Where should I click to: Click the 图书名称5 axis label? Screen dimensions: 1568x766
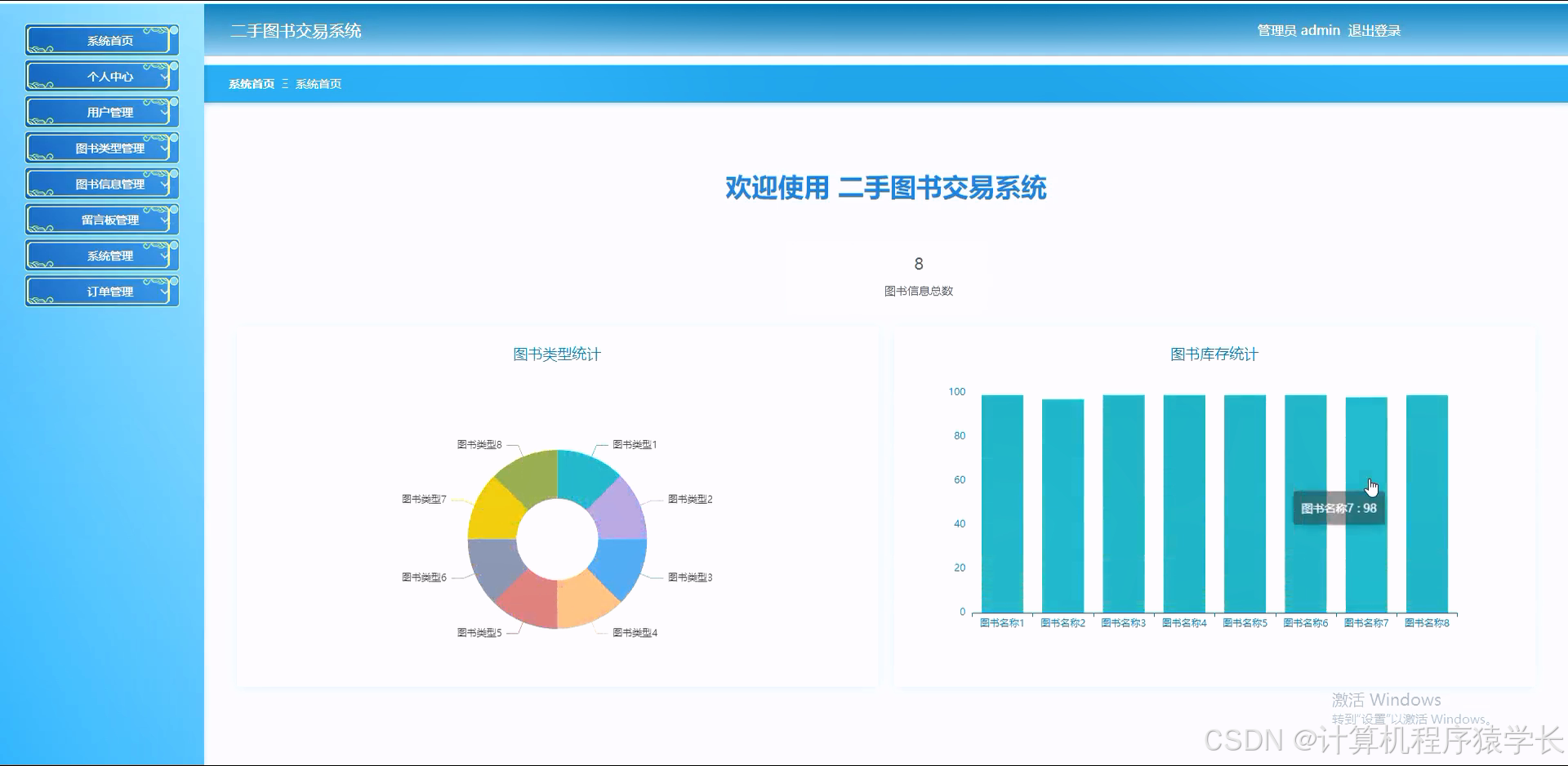pos(1245,623)
